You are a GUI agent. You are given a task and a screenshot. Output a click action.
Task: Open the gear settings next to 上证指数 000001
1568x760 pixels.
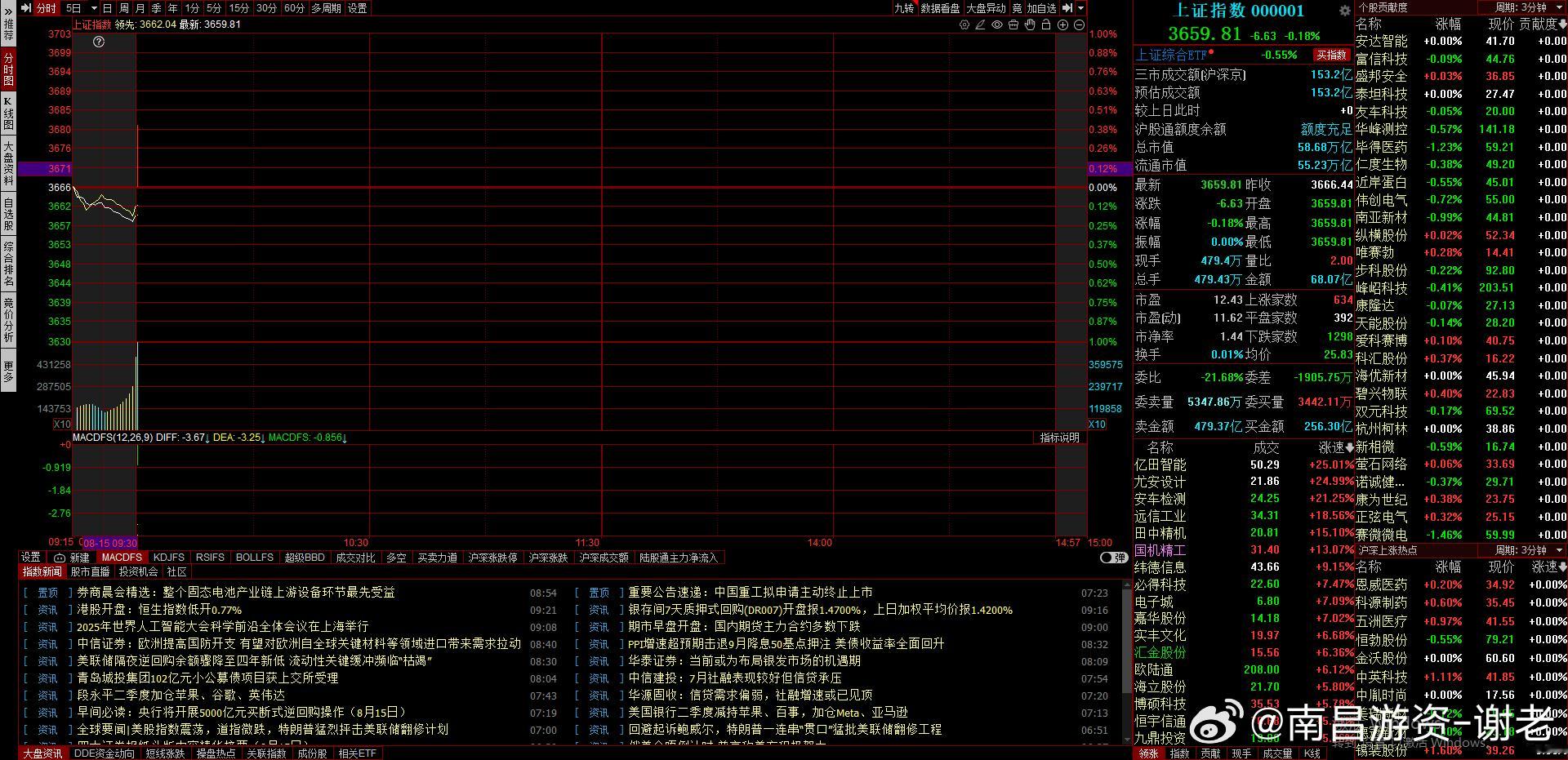[1344, 11]
